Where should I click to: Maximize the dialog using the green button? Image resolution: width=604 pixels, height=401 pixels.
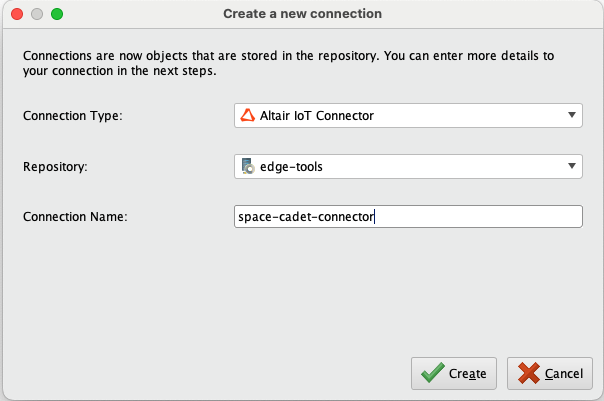click(x=56, y=15)
